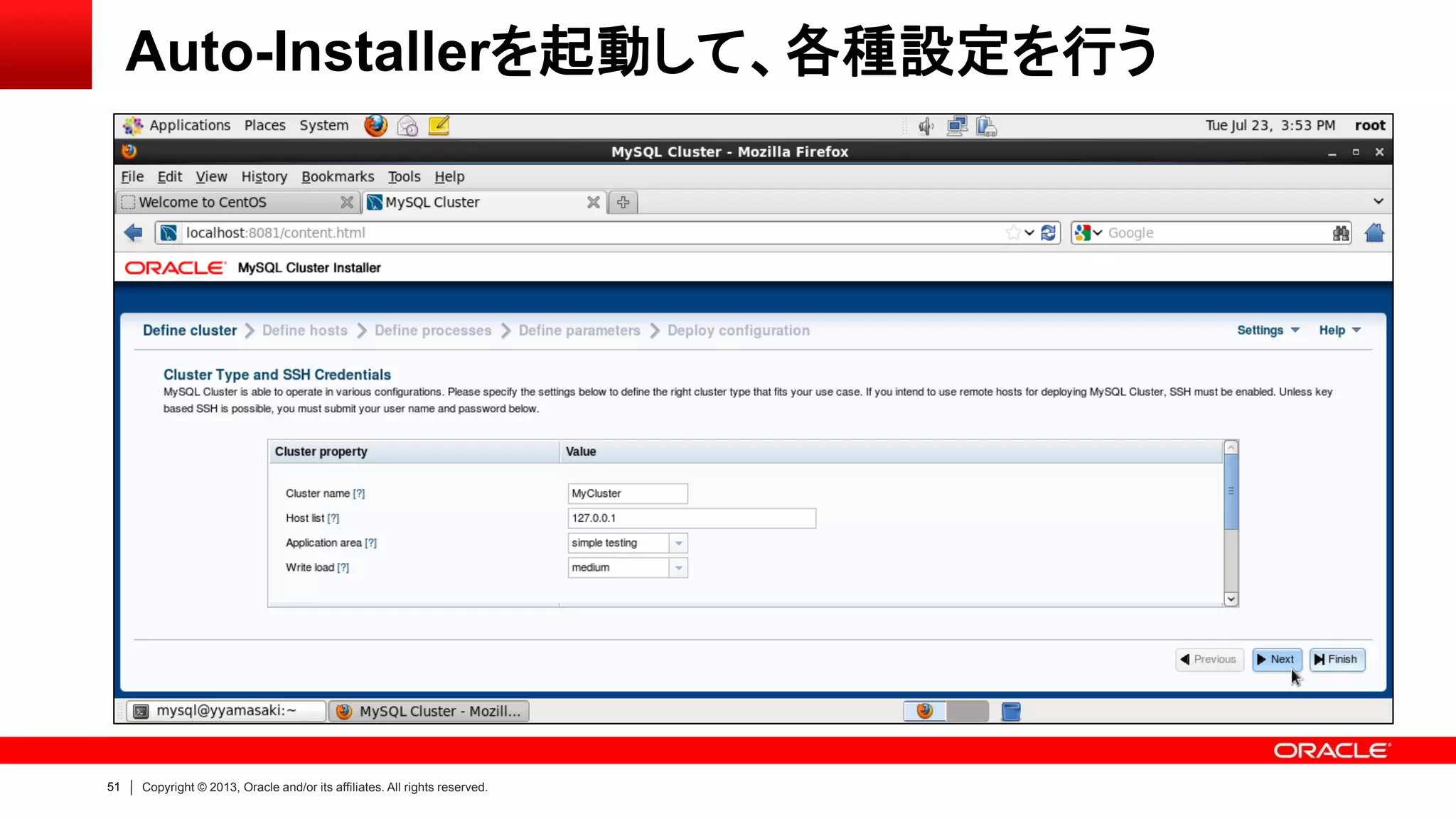Launch Firefox from the GNOME top panel

point(375,126)
